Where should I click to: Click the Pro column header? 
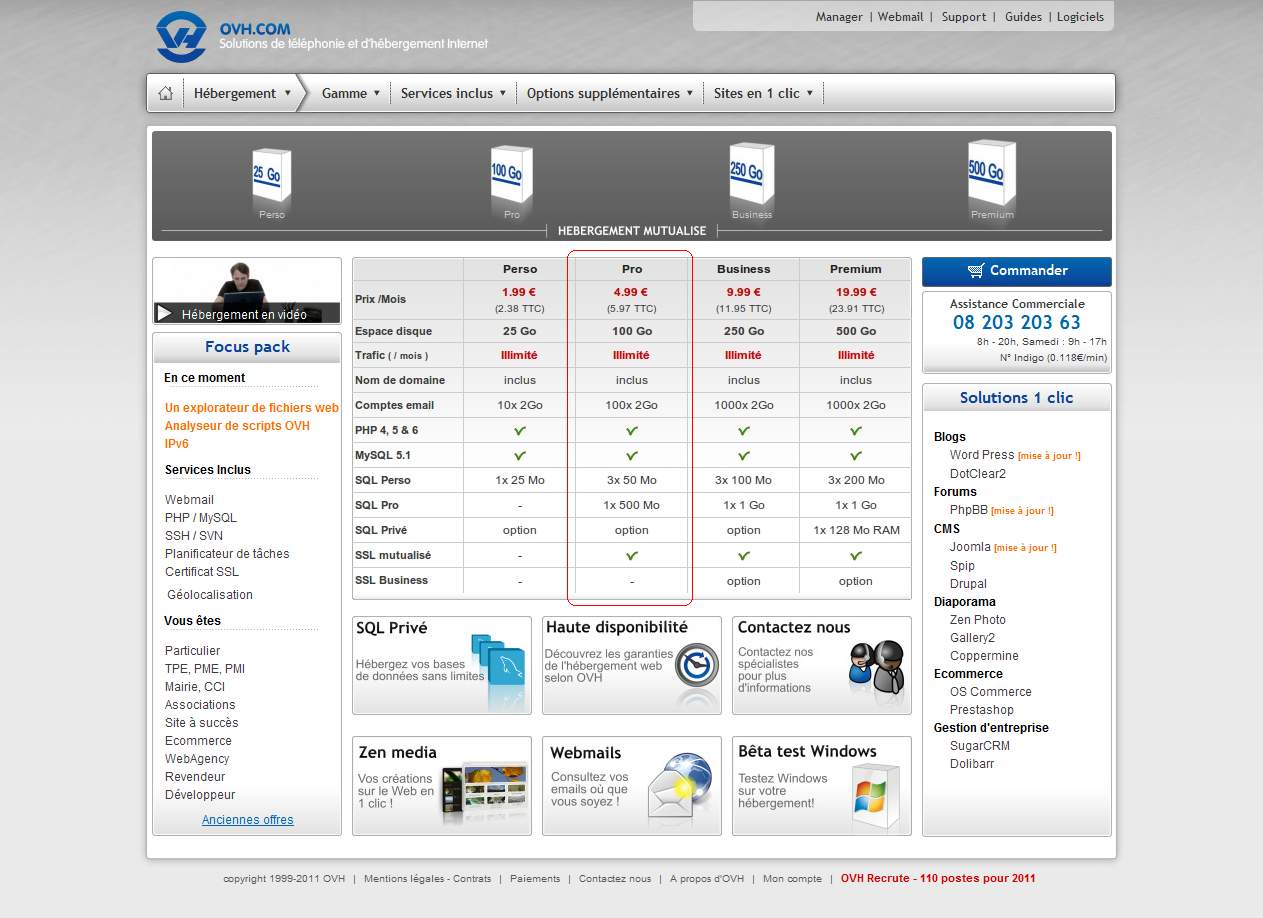[632, 269]
